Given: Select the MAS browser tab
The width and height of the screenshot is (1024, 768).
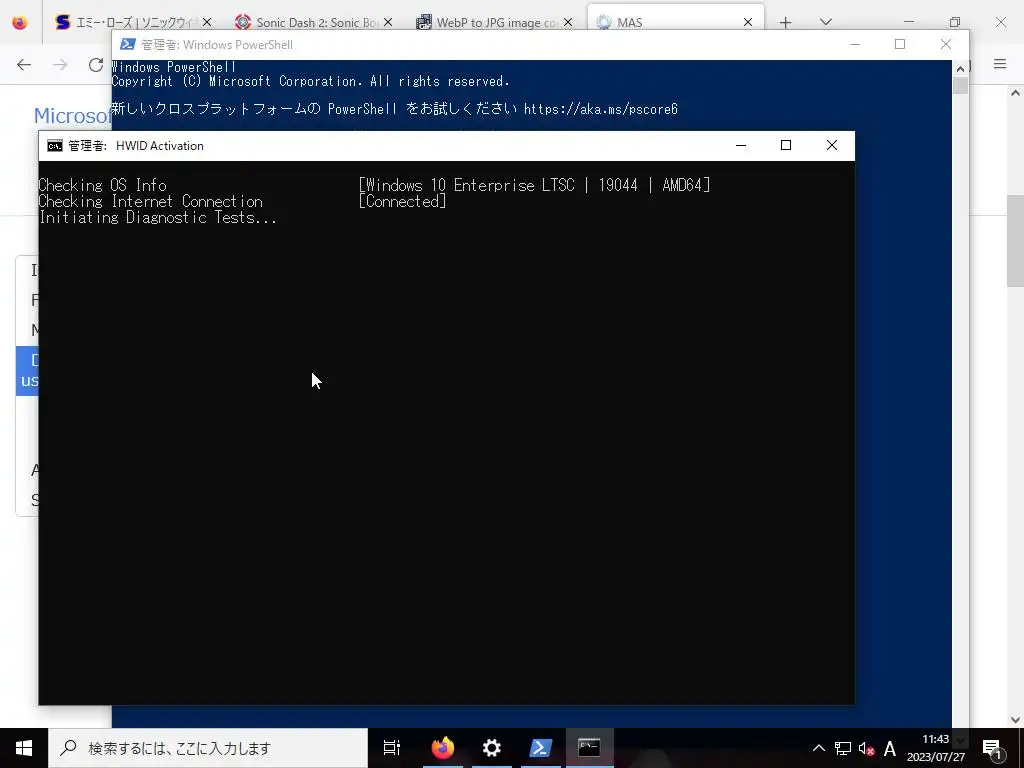Looking at the screenshot, I should [x=676, y=22].
